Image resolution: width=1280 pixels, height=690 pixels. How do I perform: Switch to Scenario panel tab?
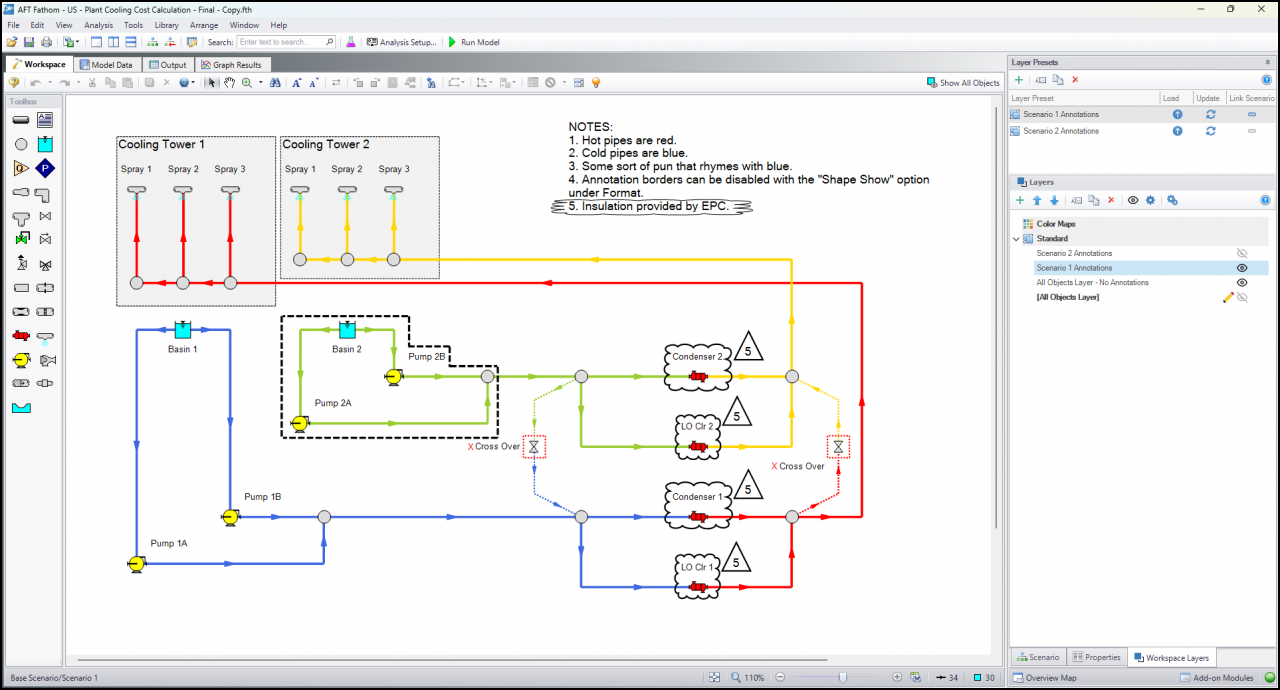(1037, 657)
